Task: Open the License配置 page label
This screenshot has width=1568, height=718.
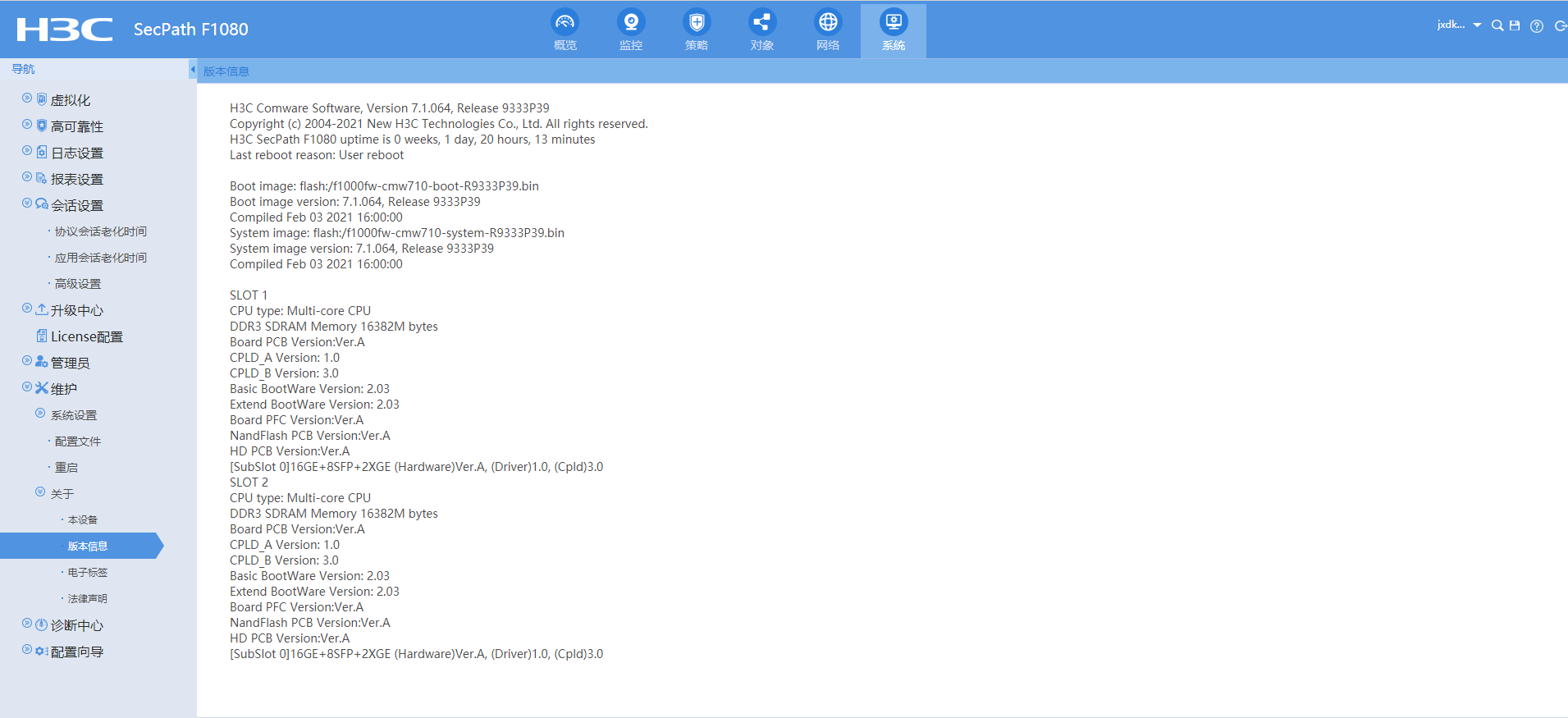Action: 87,336
